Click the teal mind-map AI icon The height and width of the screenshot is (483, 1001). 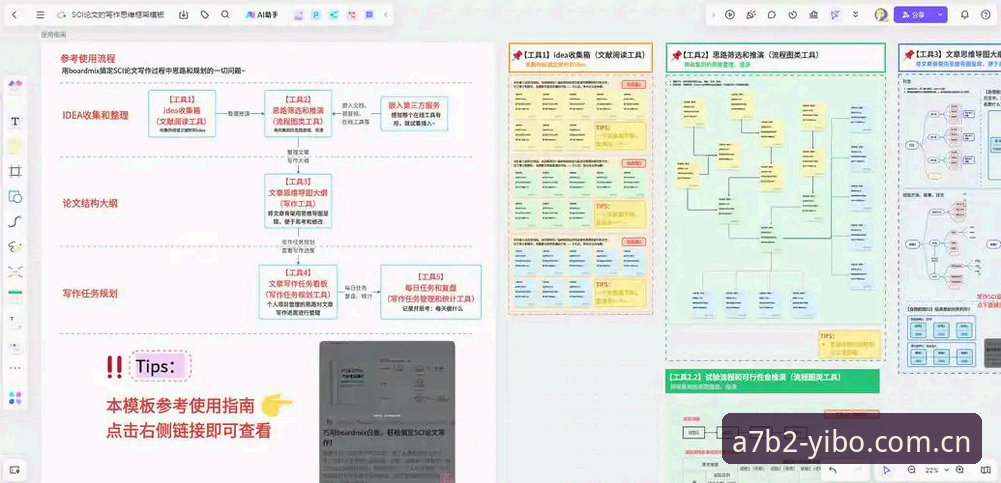(x=334, y=15)
